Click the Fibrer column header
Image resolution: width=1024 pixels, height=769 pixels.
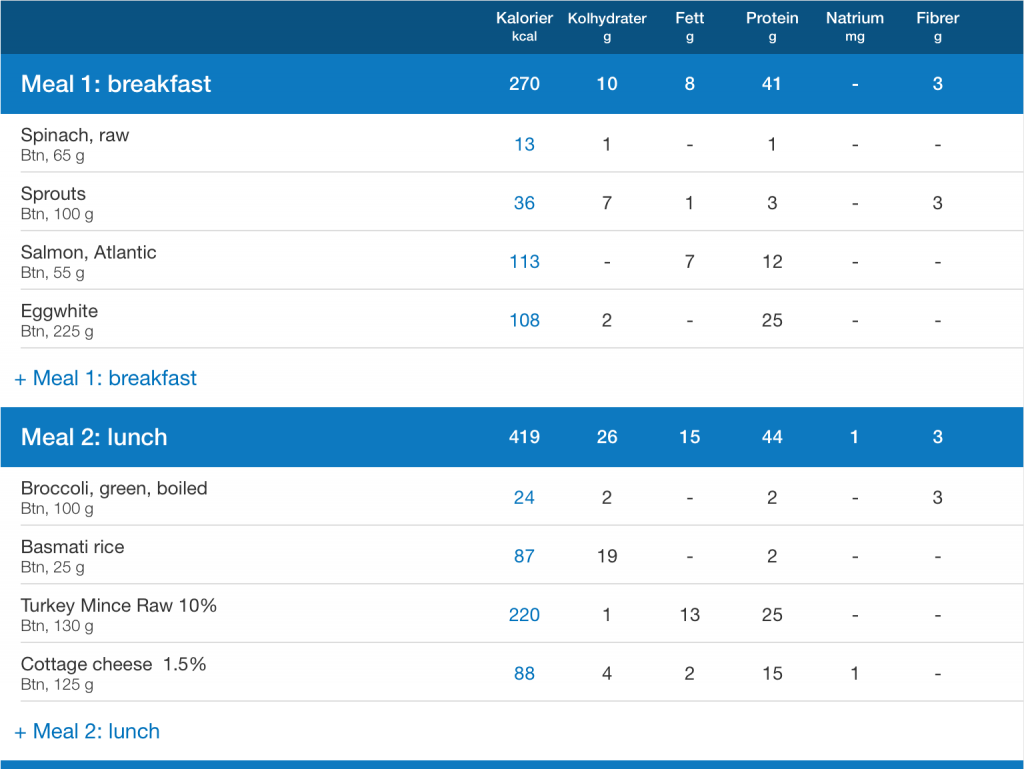[x=937, y=26]
